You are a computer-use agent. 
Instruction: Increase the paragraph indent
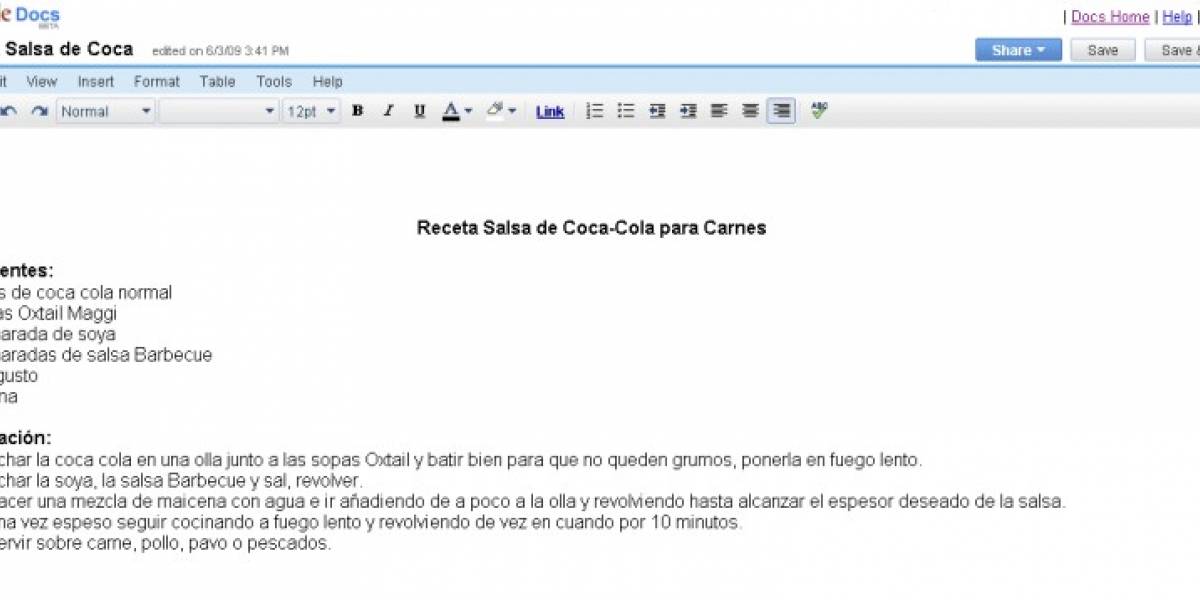pyautogui.click(x=688, y=111)
